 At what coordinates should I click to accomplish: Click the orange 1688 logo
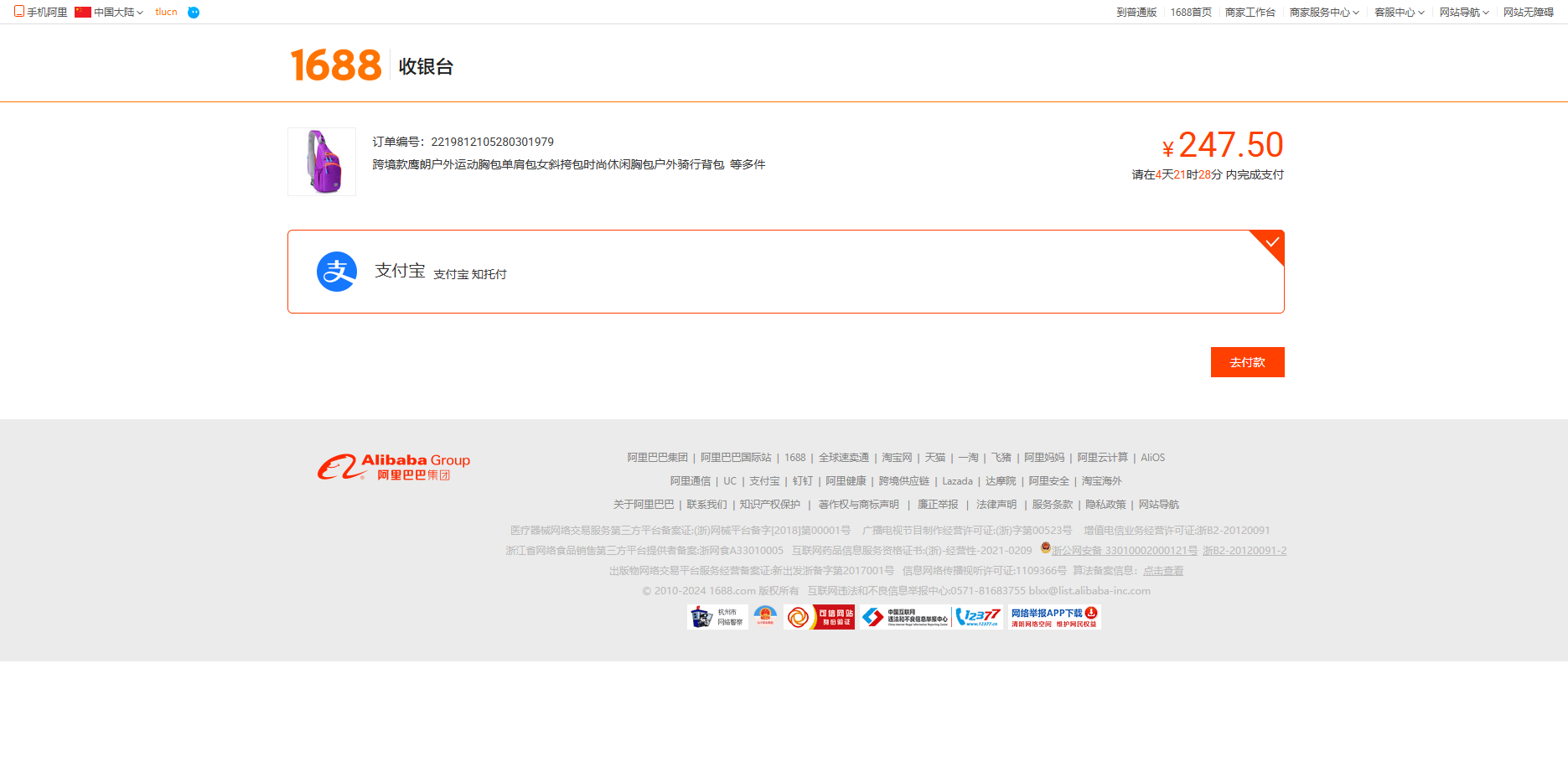pyautogui.click(x=335, y=65)
